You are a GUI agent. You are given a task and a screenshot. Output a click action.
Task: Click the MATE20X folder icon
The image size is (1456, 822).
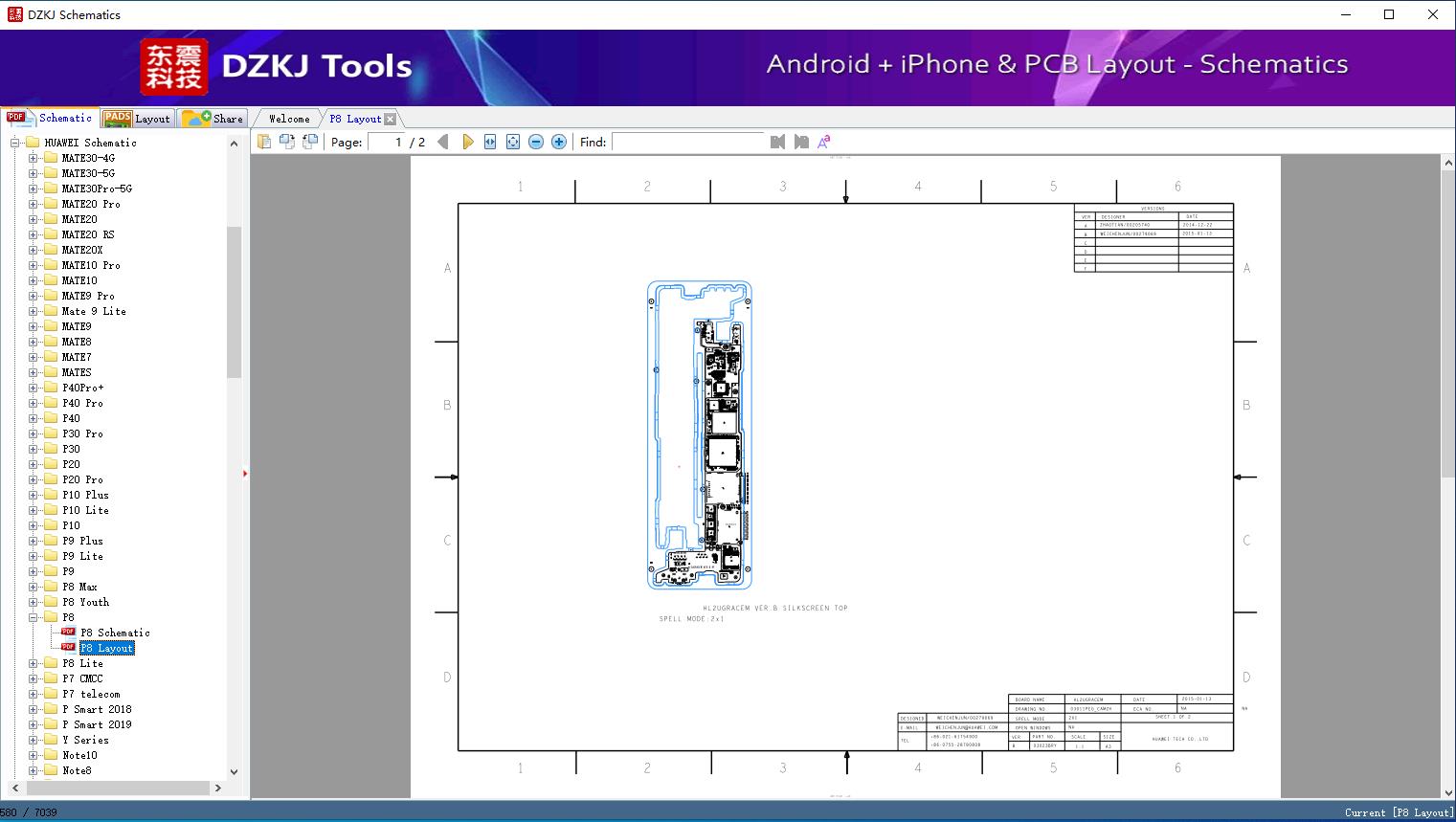pos(51,250)
